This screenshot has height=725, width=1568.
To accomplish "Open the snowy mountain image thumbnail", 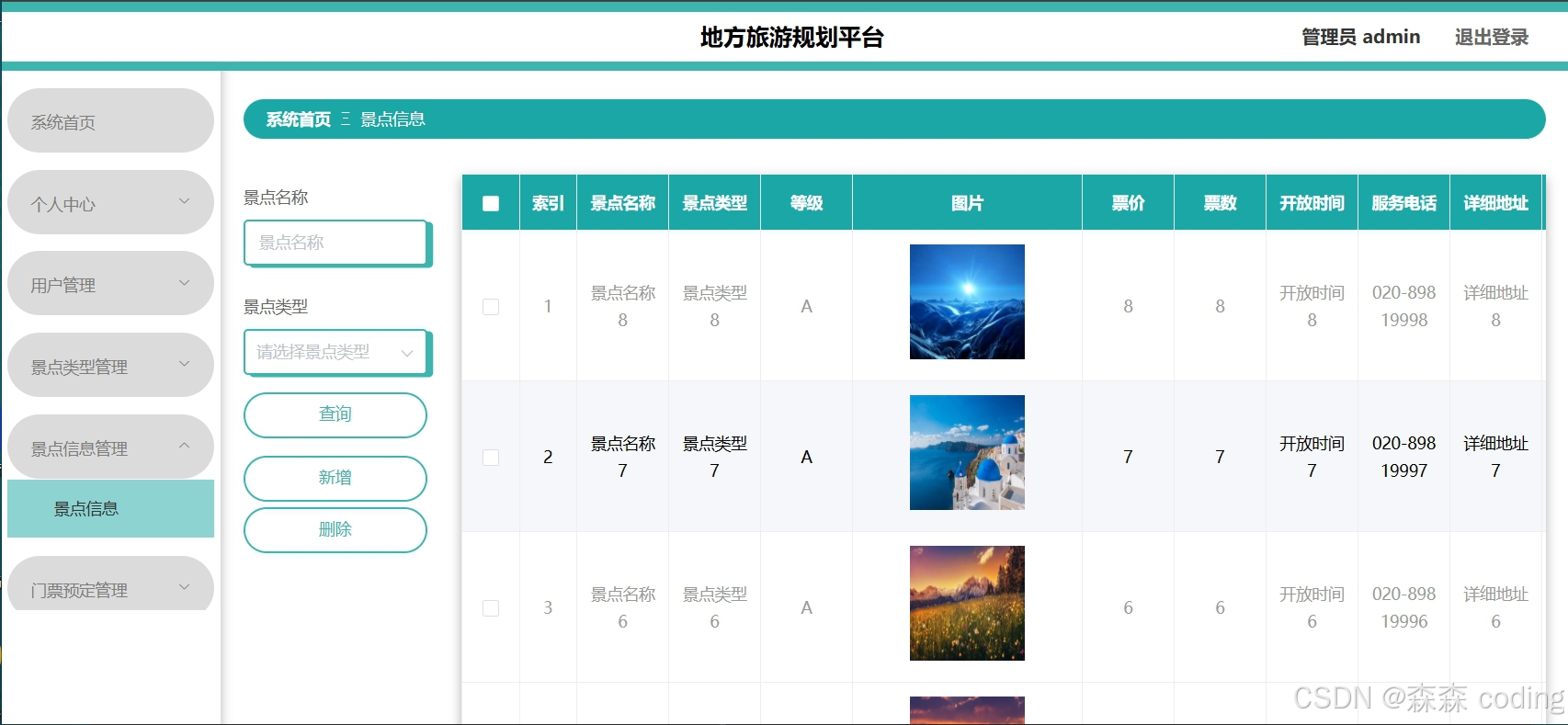I will pyautogui.click(x=967, y=301).
